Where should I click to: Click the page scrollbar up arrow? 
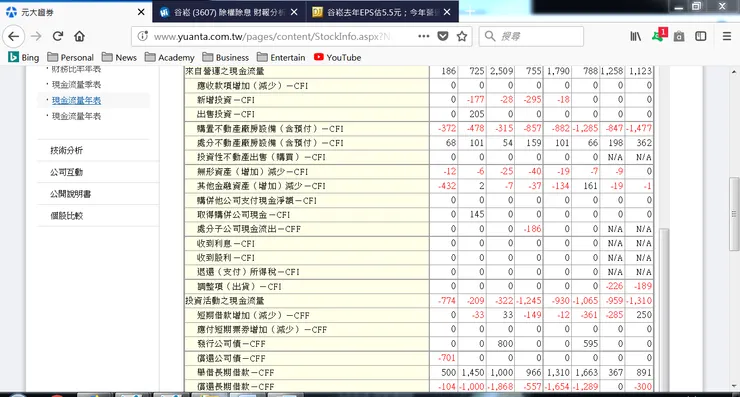point(734,72)
